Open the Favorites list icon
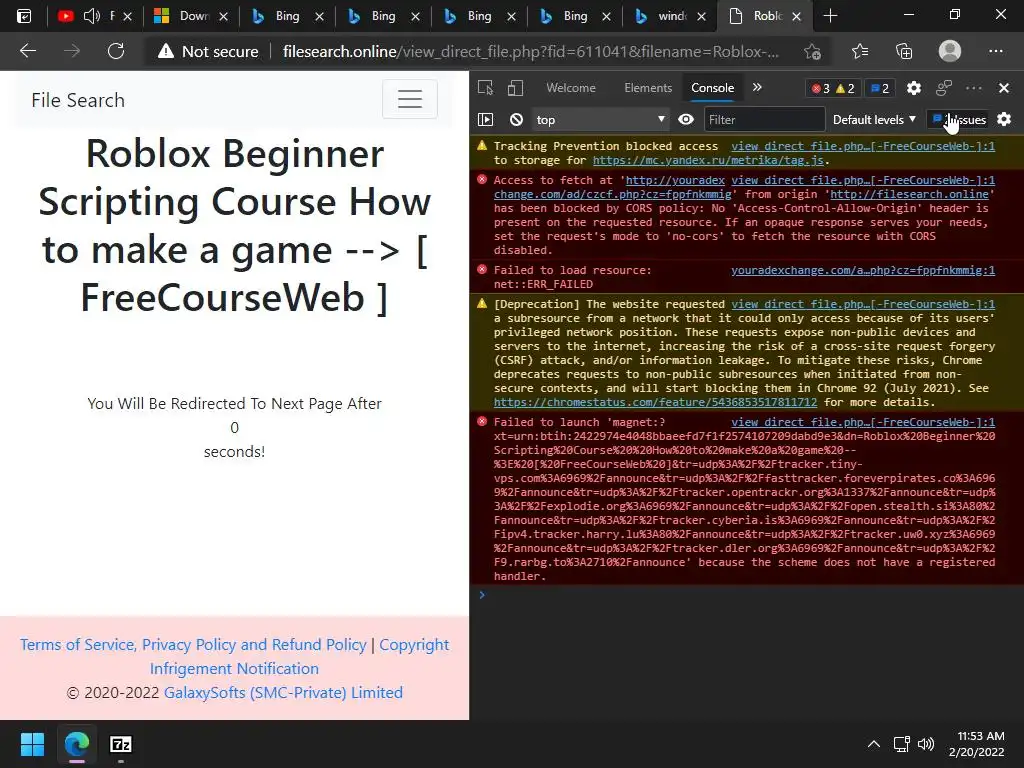 click(x=859, y=51)
